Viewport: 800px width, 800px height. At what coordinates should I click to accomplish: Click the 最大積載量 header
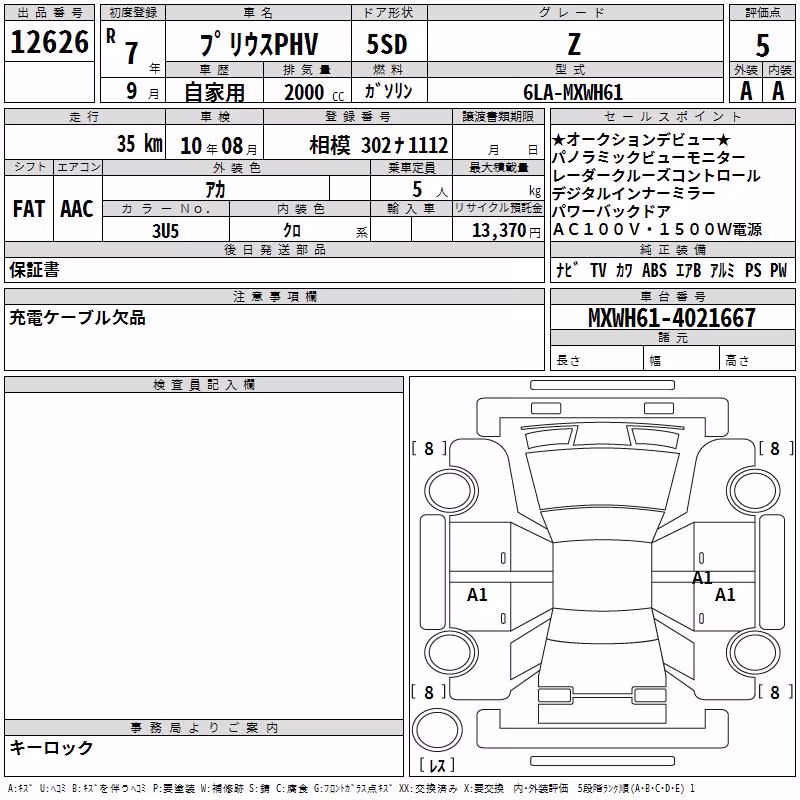pyautogui.click(x=498, y=167)
